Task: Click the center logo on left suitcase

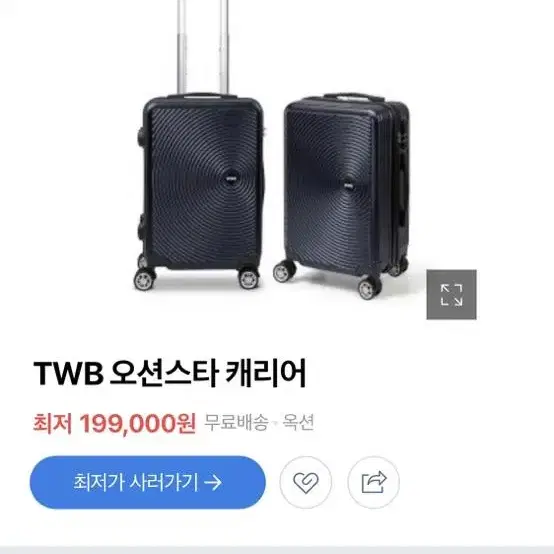Action: coord(230,179)
